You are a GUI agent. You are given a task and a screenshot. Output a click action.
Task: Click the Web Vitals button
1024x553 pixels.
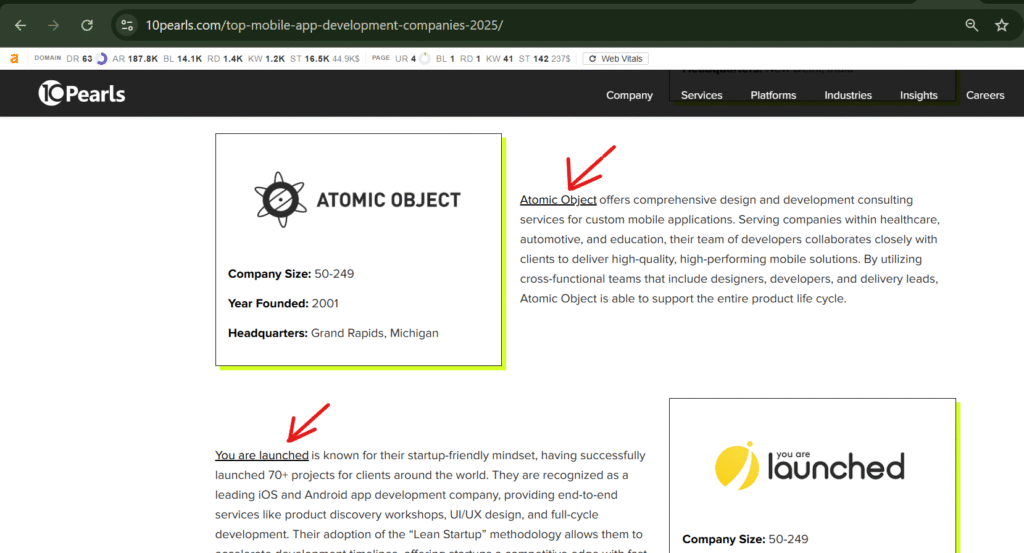(615, 59)
